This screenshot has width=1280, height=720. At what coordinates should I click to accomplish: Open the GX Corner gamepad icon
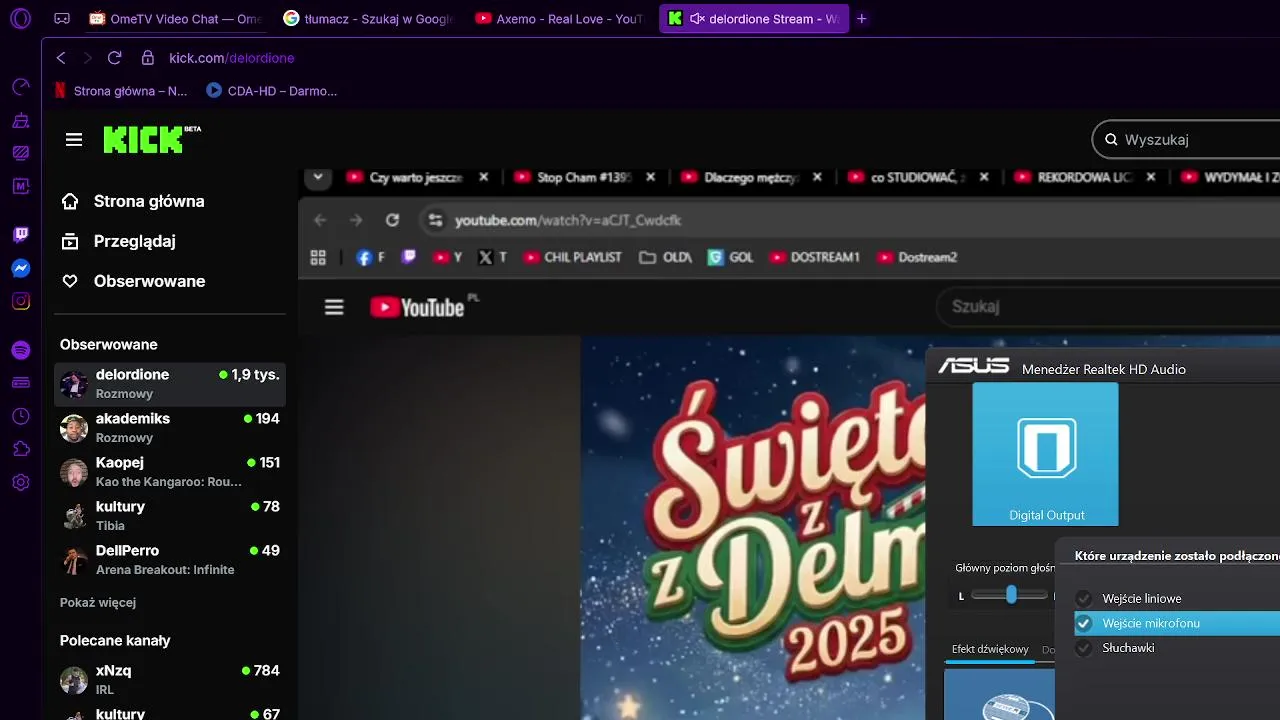(x=62, y=18)
